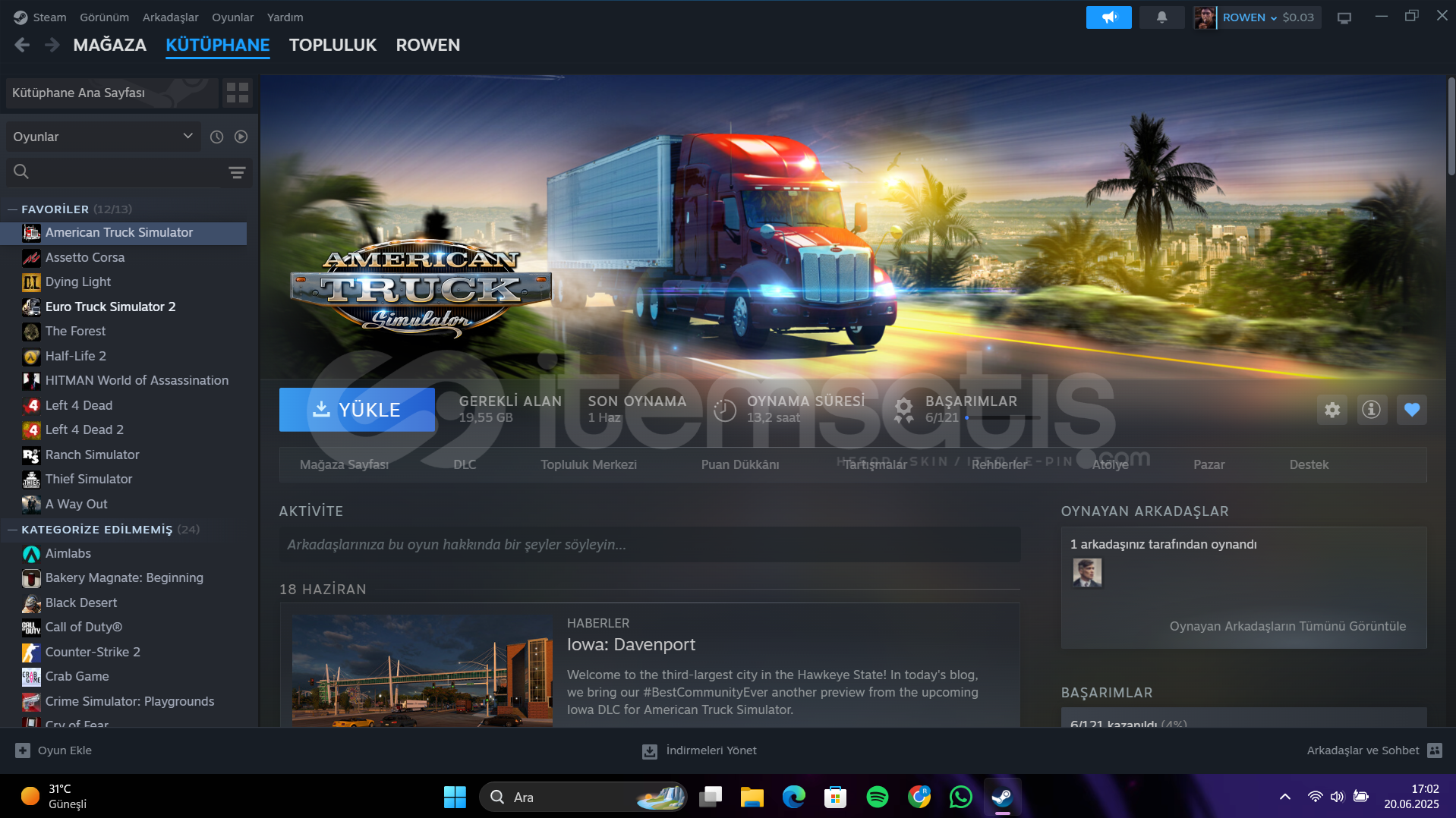Open the library advanced filter options icon
The height and width of the screenshot is (818, 1456).
[237, 172]
